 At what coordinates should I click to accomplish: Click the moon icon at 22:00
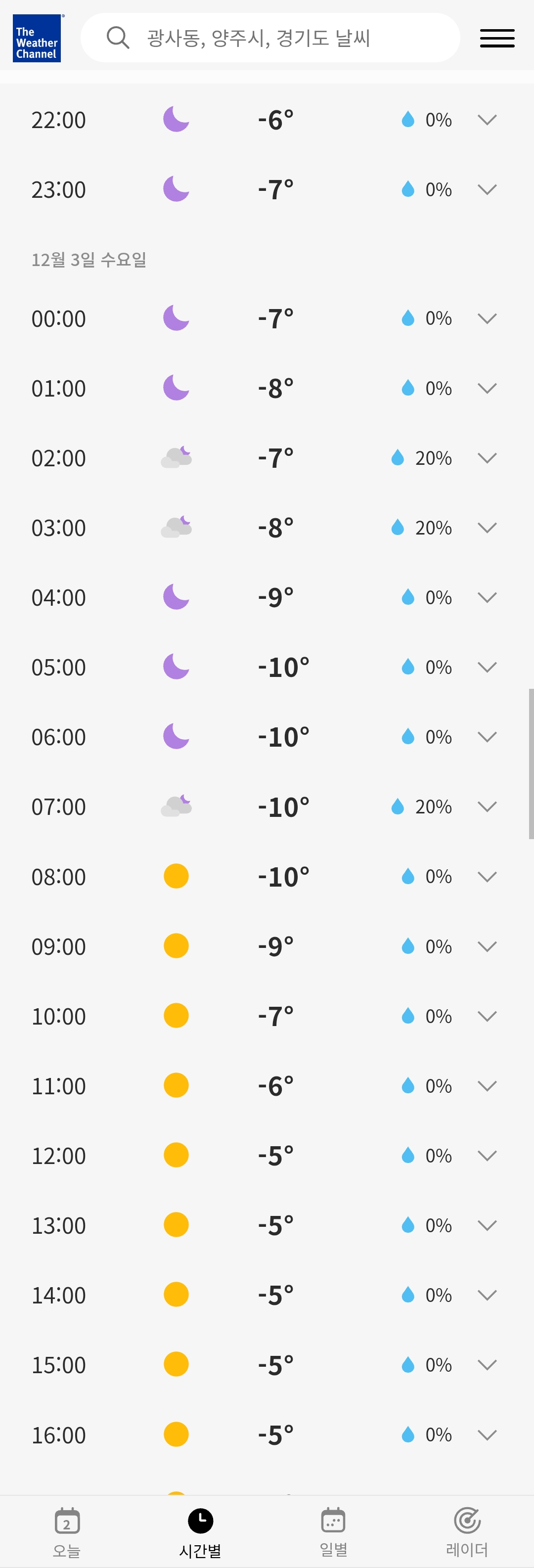[x=176, y=119]
